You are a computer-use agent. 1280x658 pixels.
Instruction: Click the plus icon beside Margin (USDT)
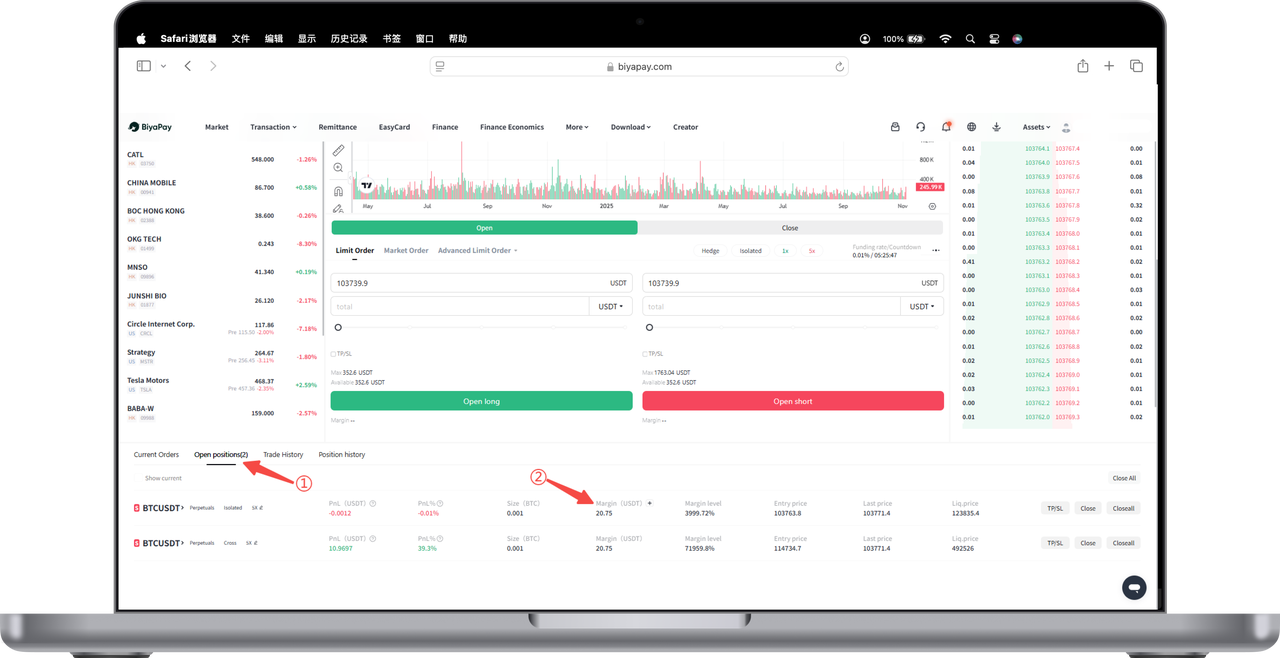(649, 503)
